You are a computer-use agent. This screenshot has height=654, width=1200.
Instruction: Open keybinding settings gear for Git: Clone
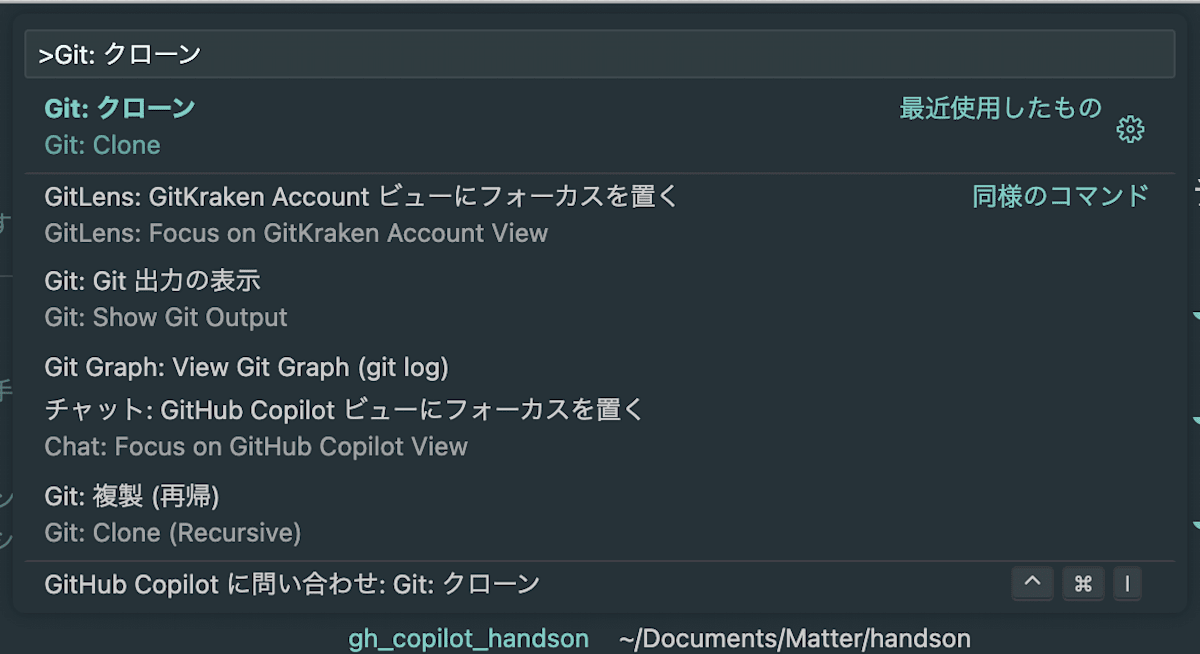[x=1130, y=129]
